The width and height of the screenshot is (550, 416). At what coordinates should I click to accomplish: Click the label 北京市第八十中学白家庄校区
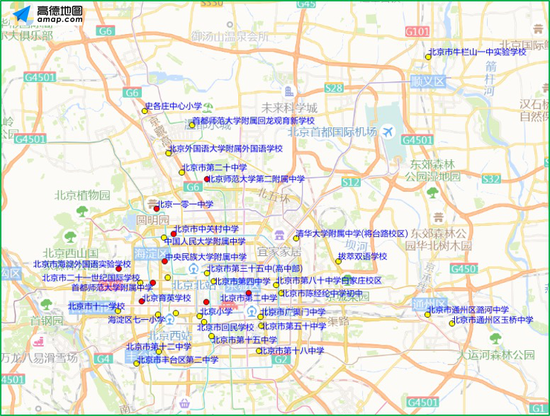[x=329, y=281]
